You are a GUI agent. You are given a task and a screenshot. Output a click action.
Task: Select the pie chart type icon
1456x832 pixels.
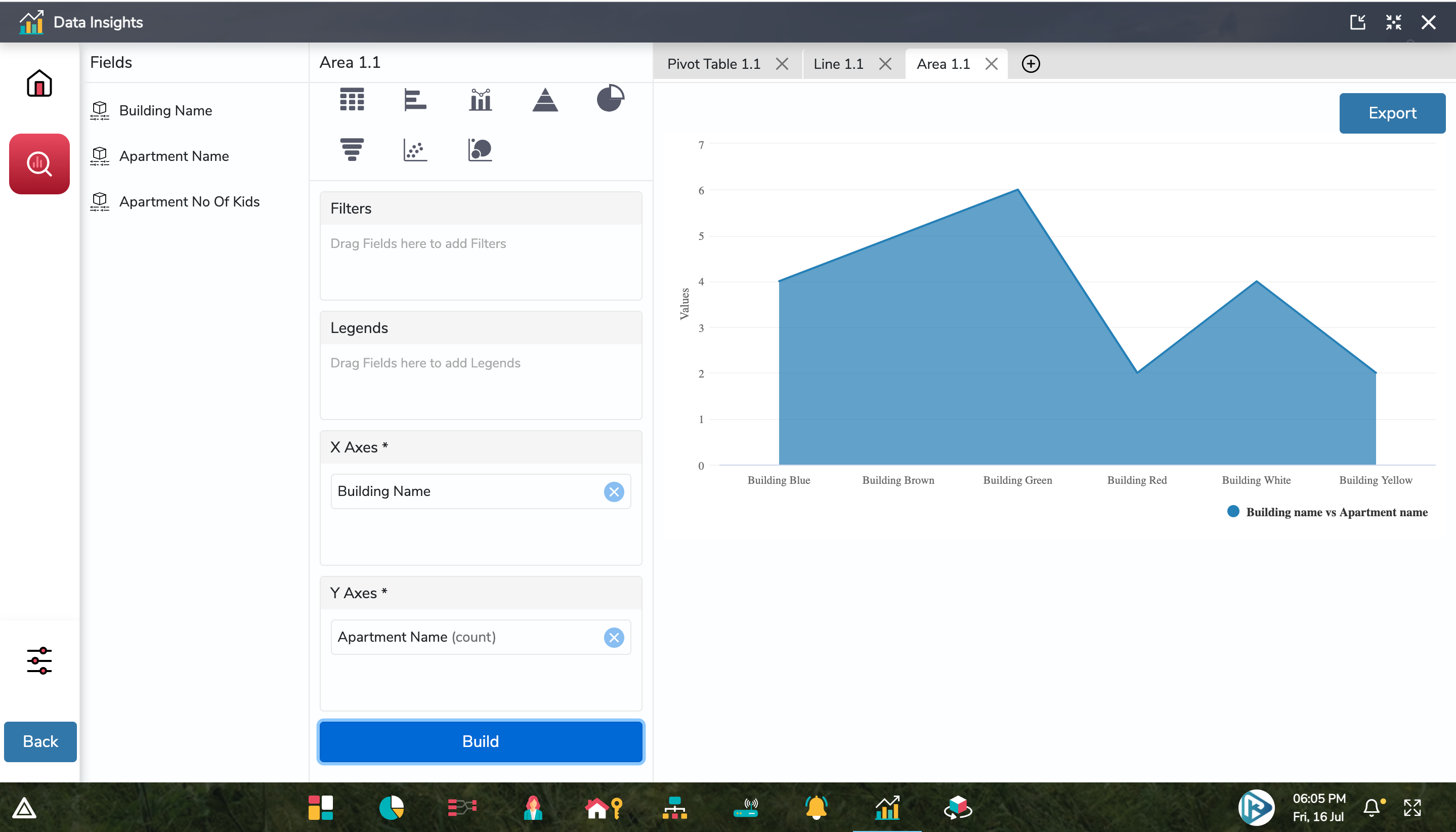click(610, 98)
